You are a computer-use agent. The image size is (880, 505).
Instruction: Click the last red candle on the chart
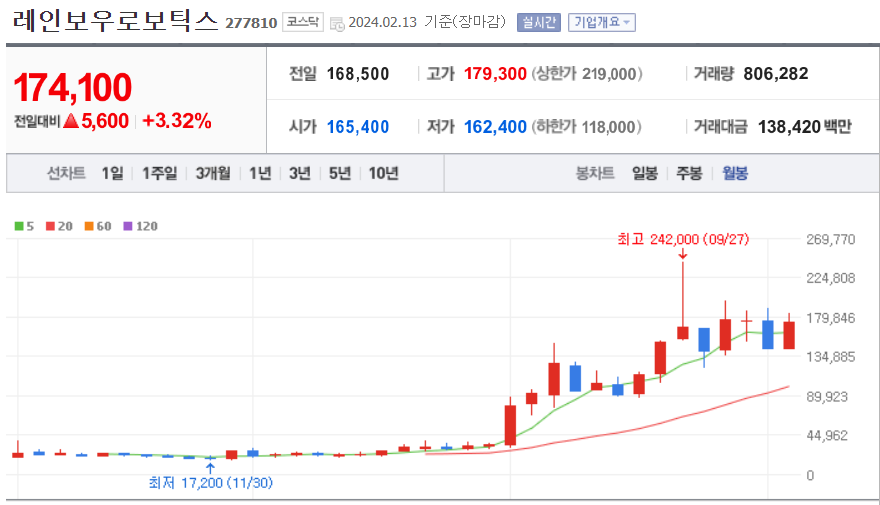pos(789,335)
